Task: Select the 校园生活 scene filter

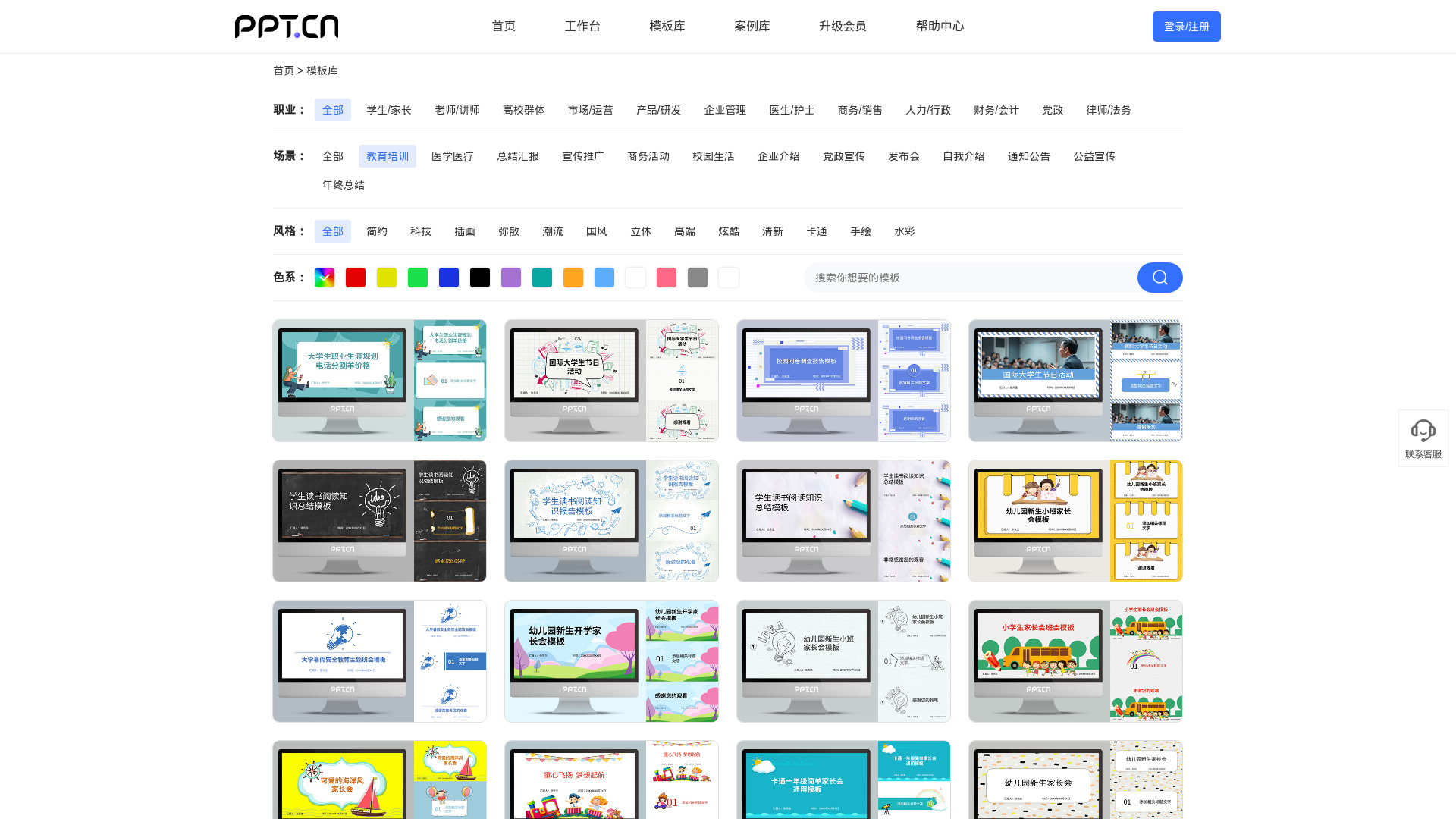Action: tap(714, 156)
